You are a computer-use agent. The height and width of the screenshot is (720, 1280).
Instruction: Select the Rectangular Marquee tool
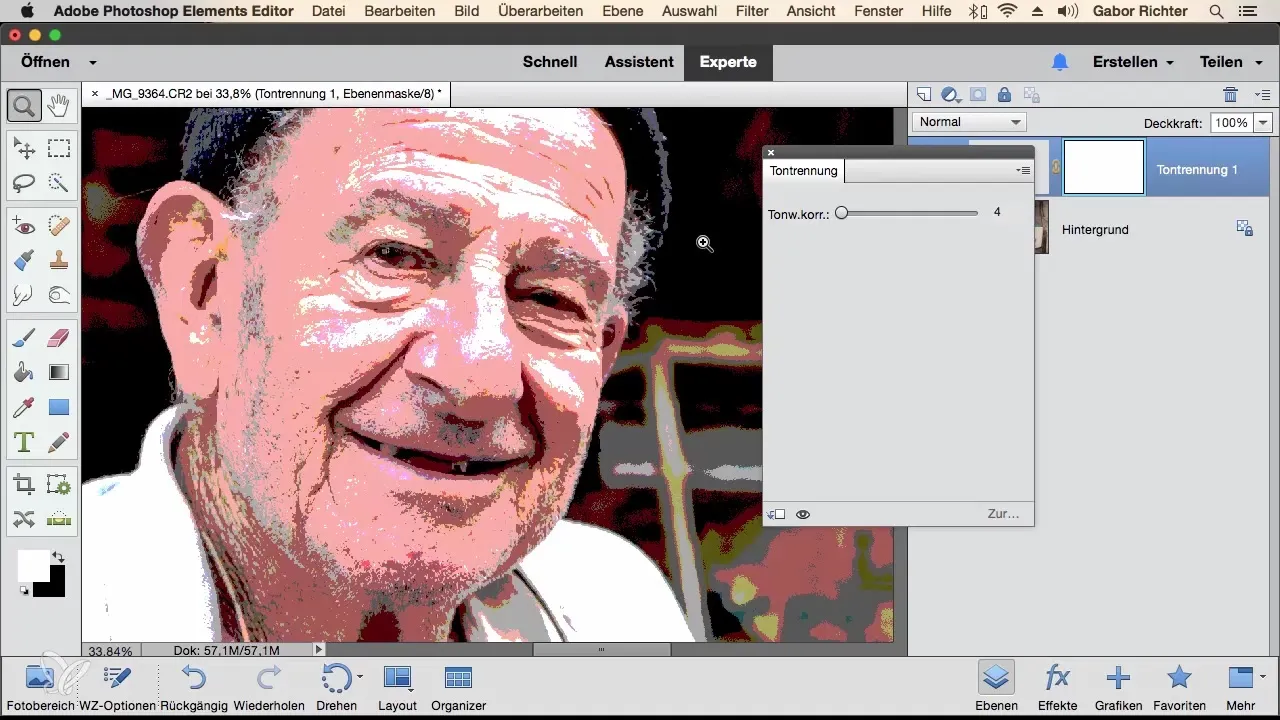(59, 149)
